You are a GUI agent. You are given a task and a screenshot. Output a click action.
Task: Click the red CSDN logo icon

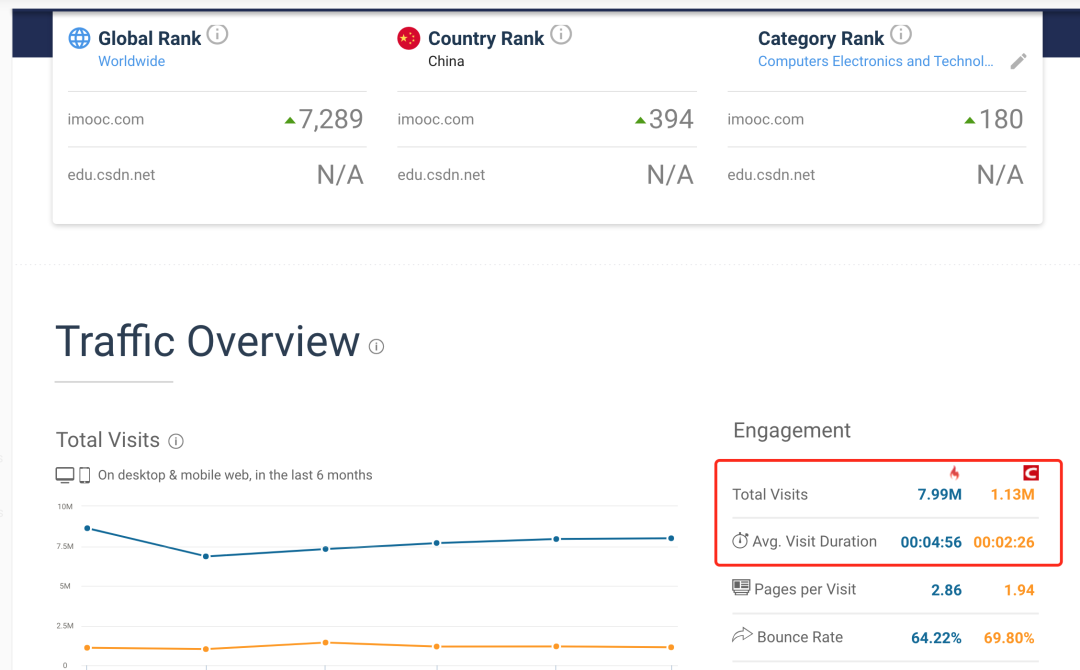point(1030,472)
